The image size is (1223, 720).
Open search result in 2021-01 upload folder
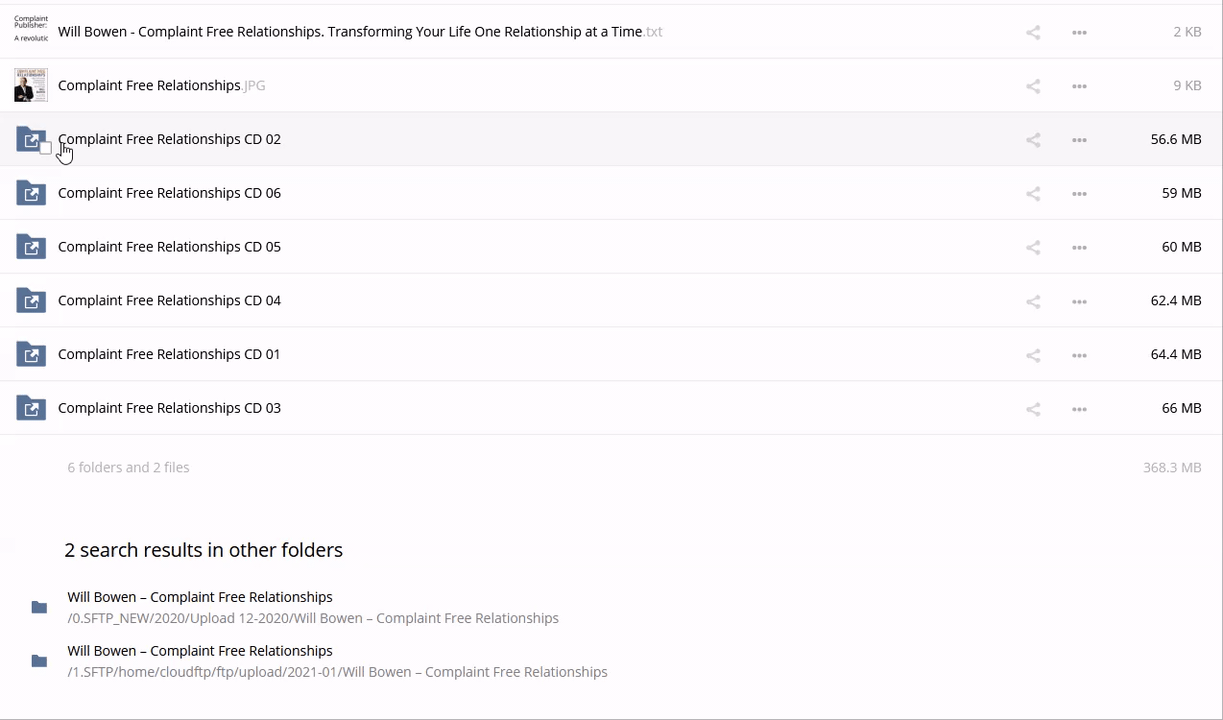click(x=200, y=651)
